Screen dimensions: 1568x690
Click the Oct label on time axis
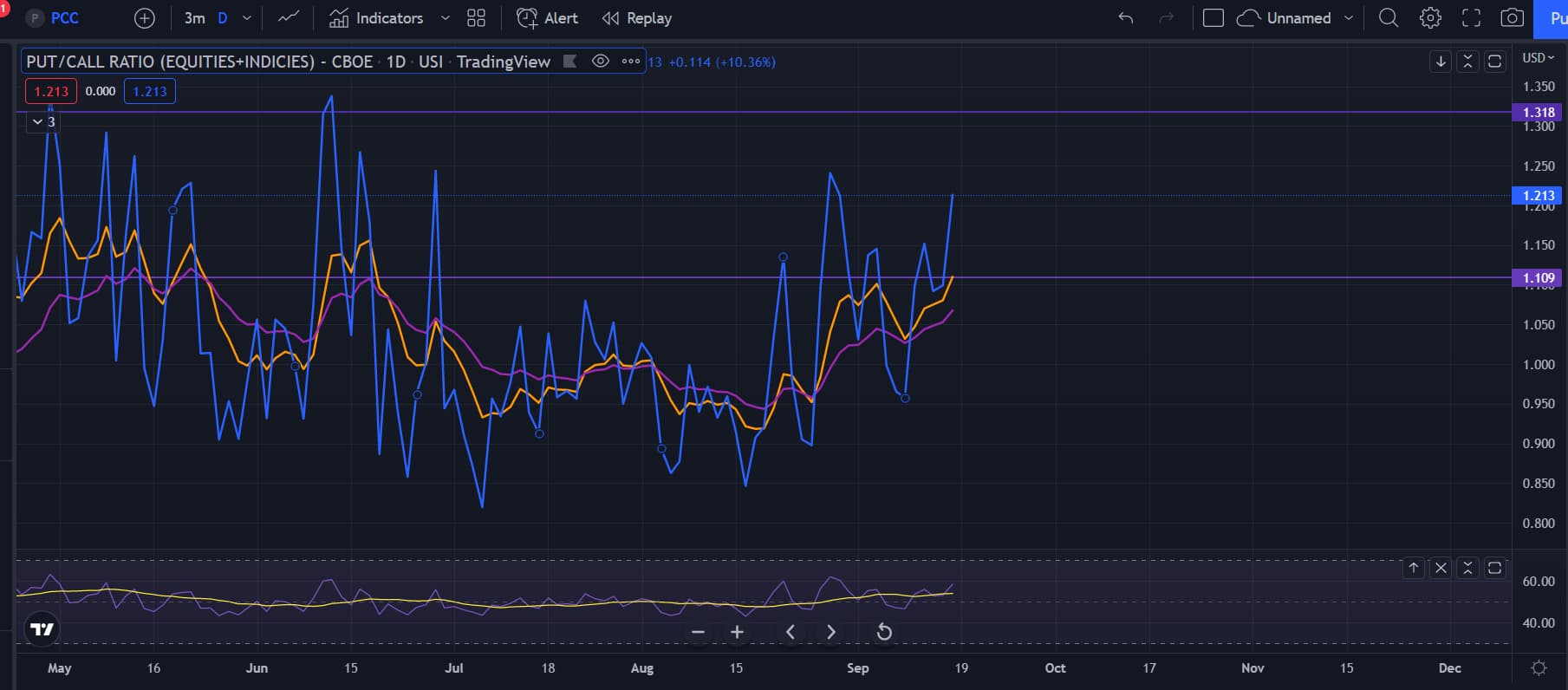tap(1056, 668)
